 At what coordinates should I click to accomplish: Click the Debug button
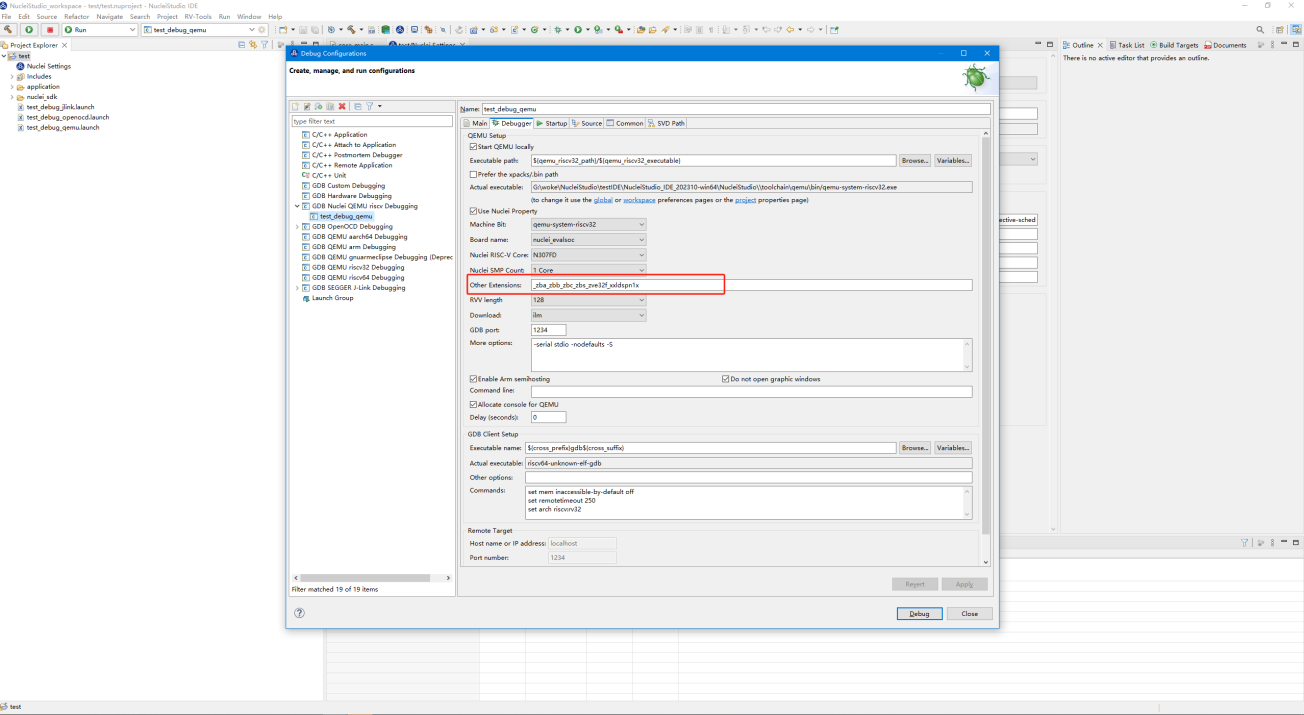pos(919,613)
